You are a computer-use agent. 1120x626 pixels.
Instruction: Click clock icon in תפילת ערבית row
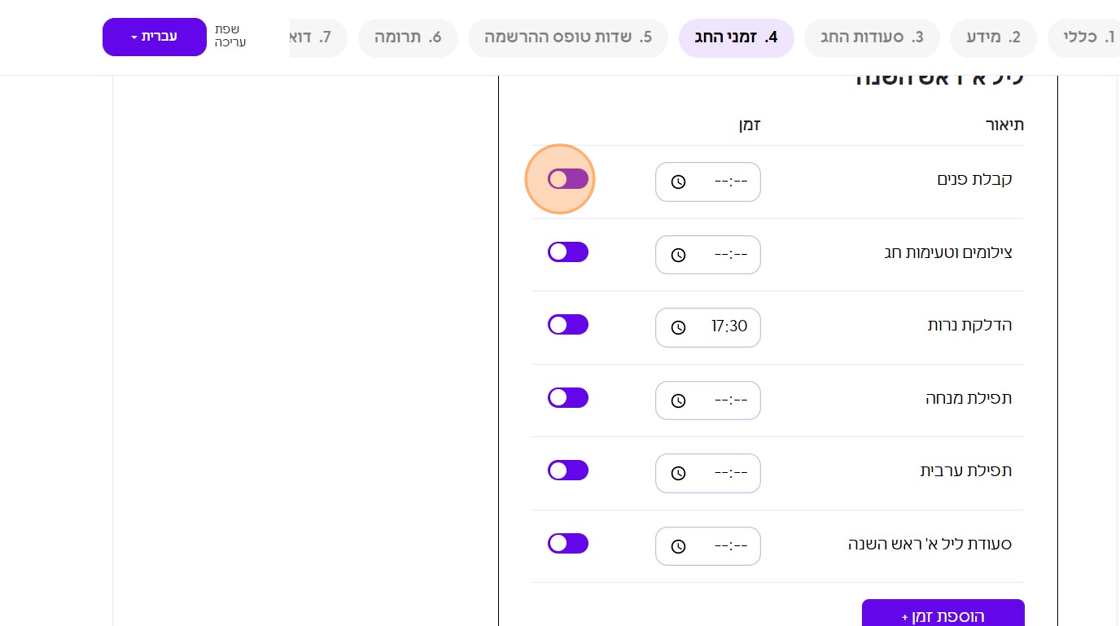point(678,473)
